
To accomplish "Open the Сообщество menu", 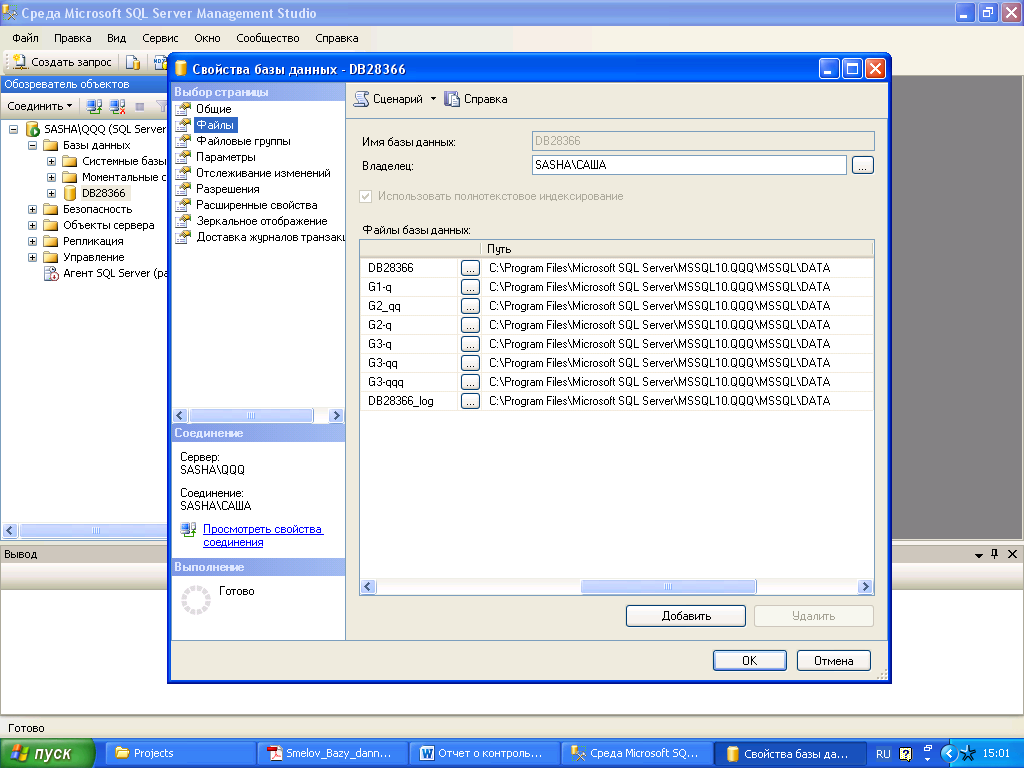I will 268,38.
